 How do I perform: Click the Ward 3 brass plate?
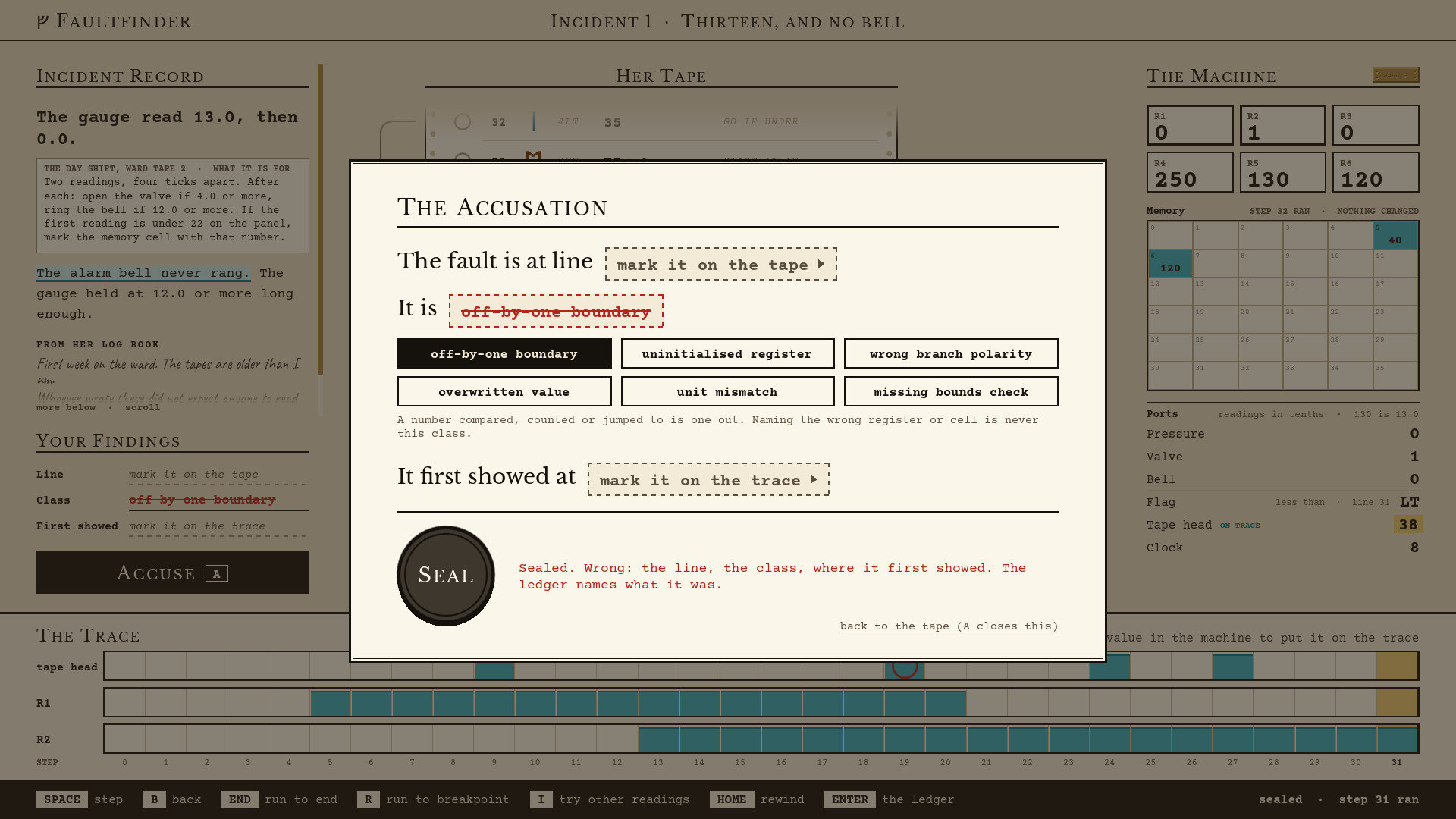click(x=1395, y=75)
